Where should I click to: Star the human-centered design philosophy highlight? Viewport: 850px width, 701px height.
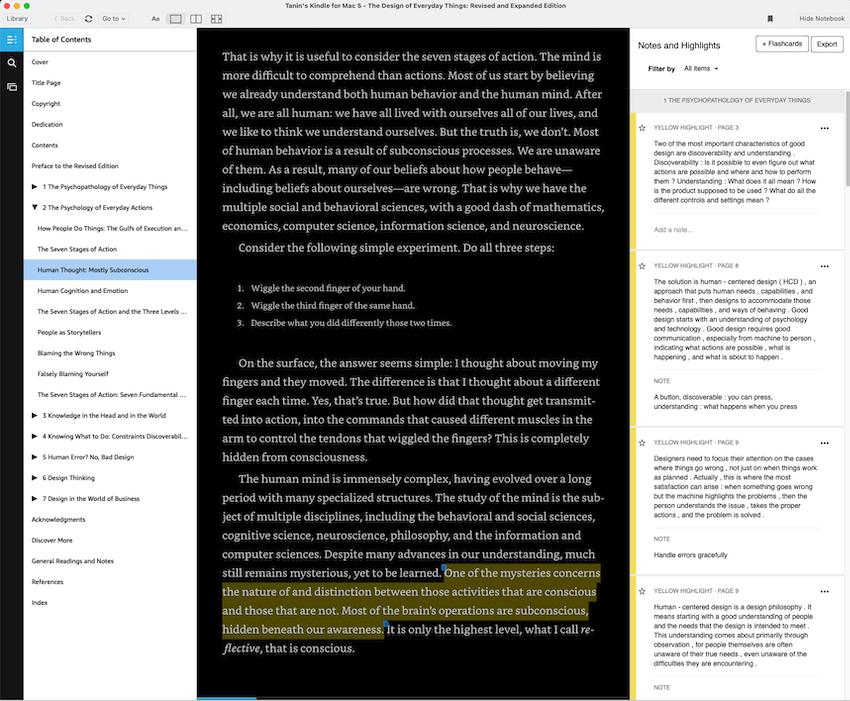tap(642, 591)
